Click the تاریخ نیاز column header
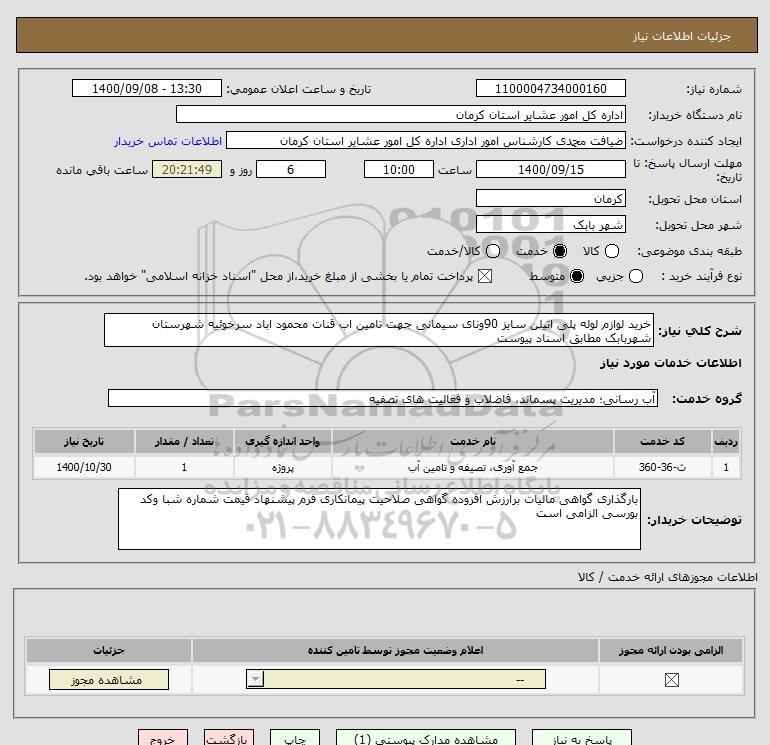Screen dimensions: 770x745 pos(84,441)
